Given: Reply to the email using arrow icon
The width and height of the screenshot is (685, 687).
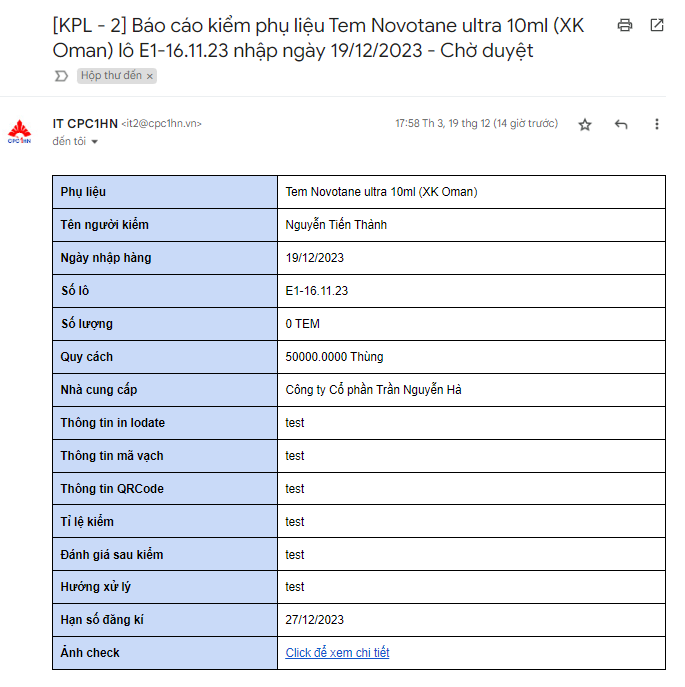Looking at the screenshot, I should click(x=621, y=124).
